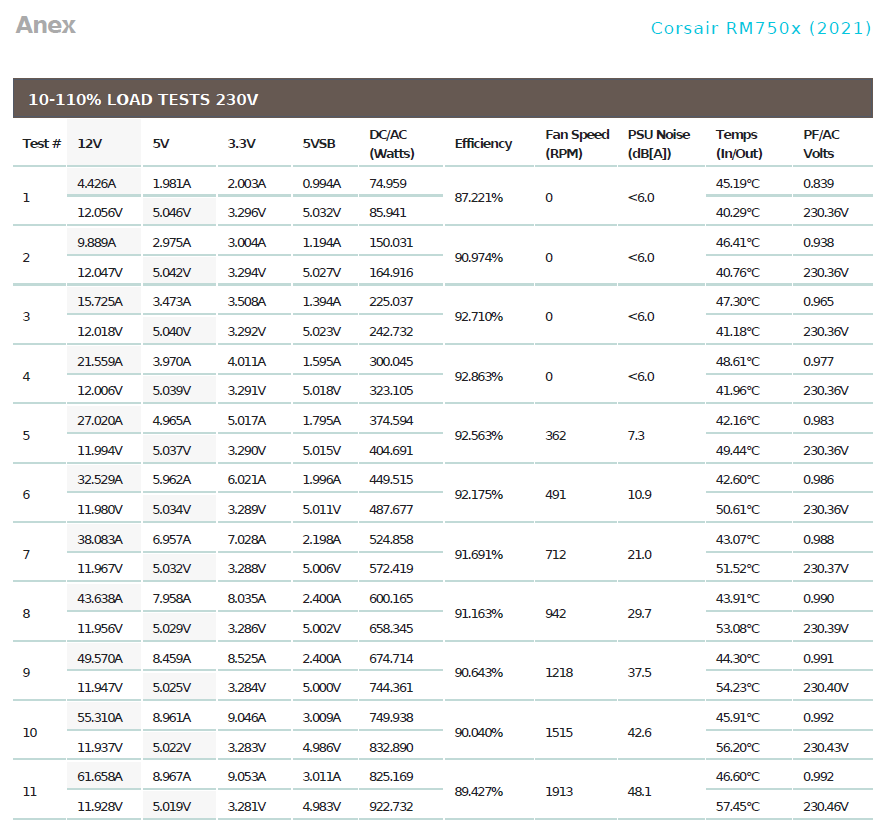Screen dimensions: 882x821
Task: Click the 300.045 watts value
Action: (391, 362)
